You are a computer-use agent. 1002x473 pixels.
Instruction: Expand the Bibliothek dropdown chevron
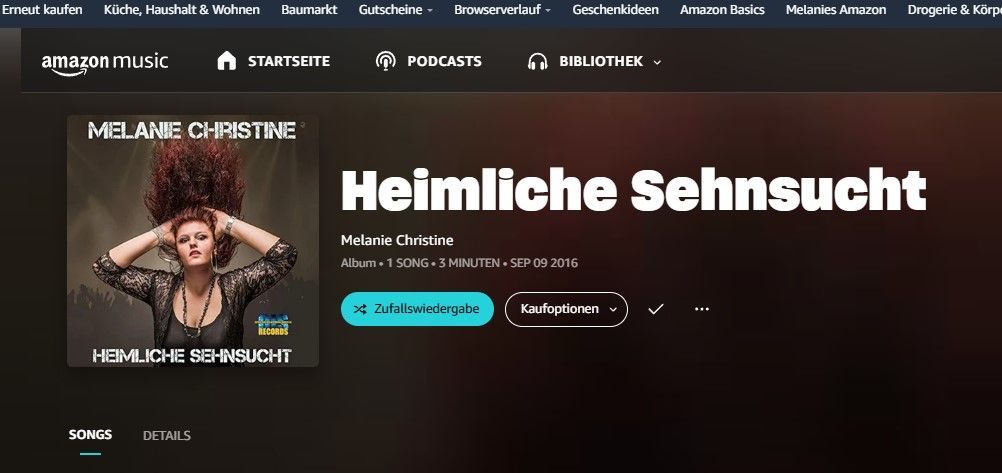657,62
